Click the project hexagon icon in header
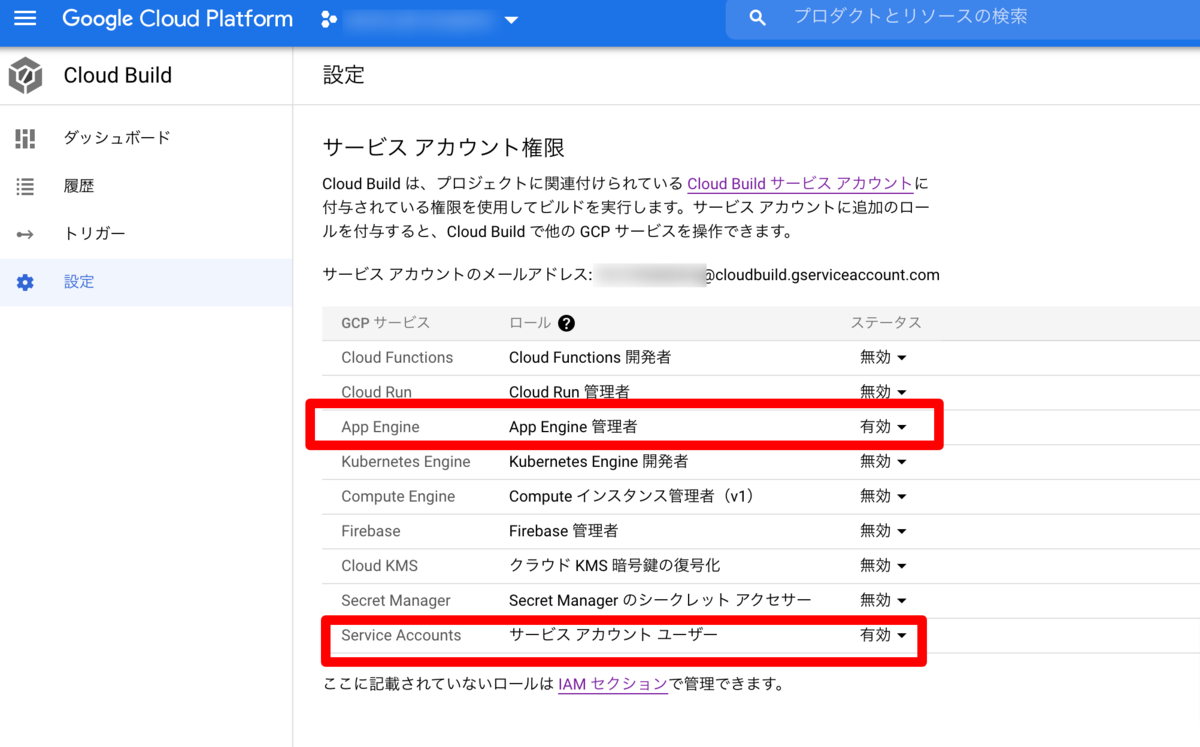1200x747 pixels. pyautogui.click(x=327, y=19)
